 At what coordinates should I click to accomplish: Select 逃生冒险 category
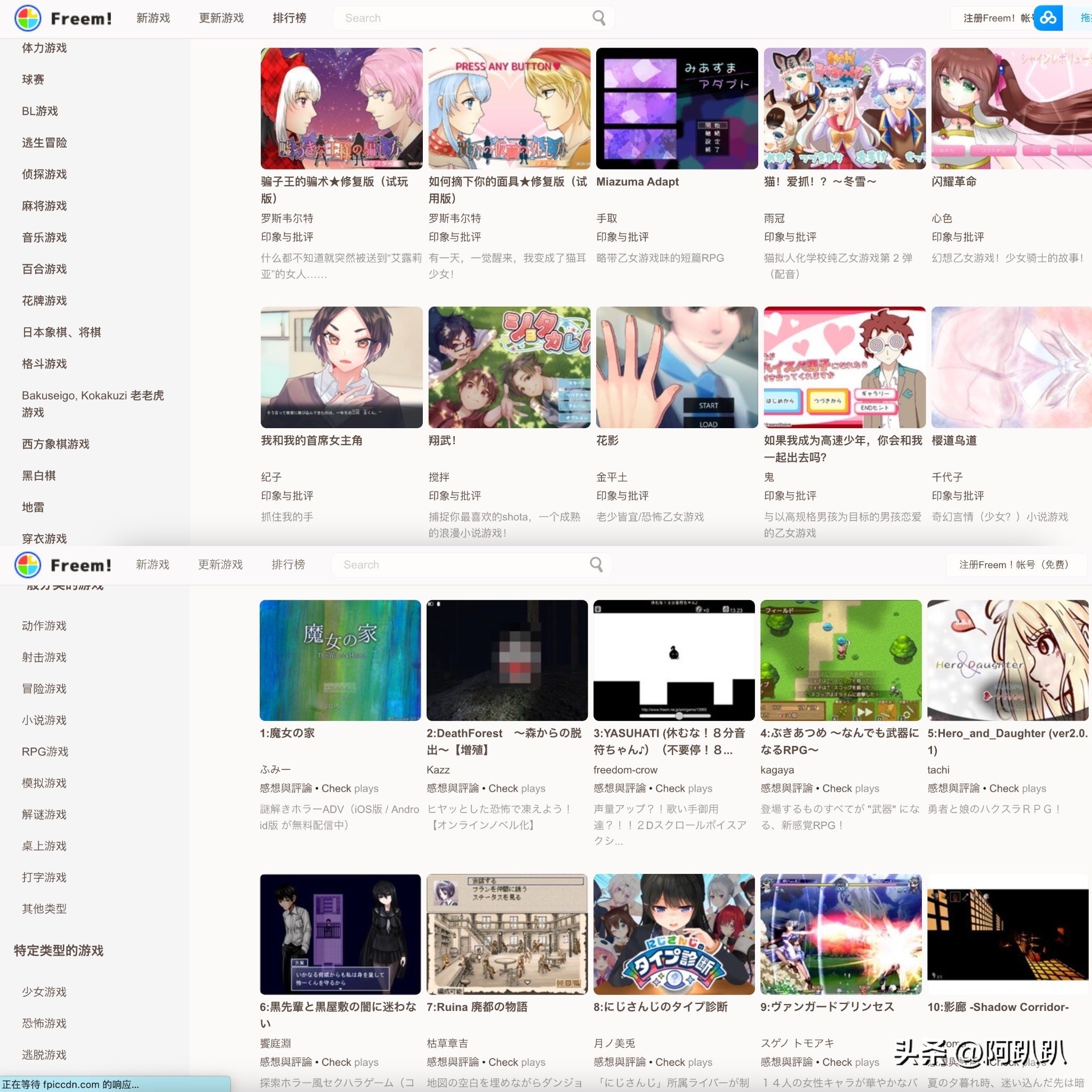[x=44, y=142]
